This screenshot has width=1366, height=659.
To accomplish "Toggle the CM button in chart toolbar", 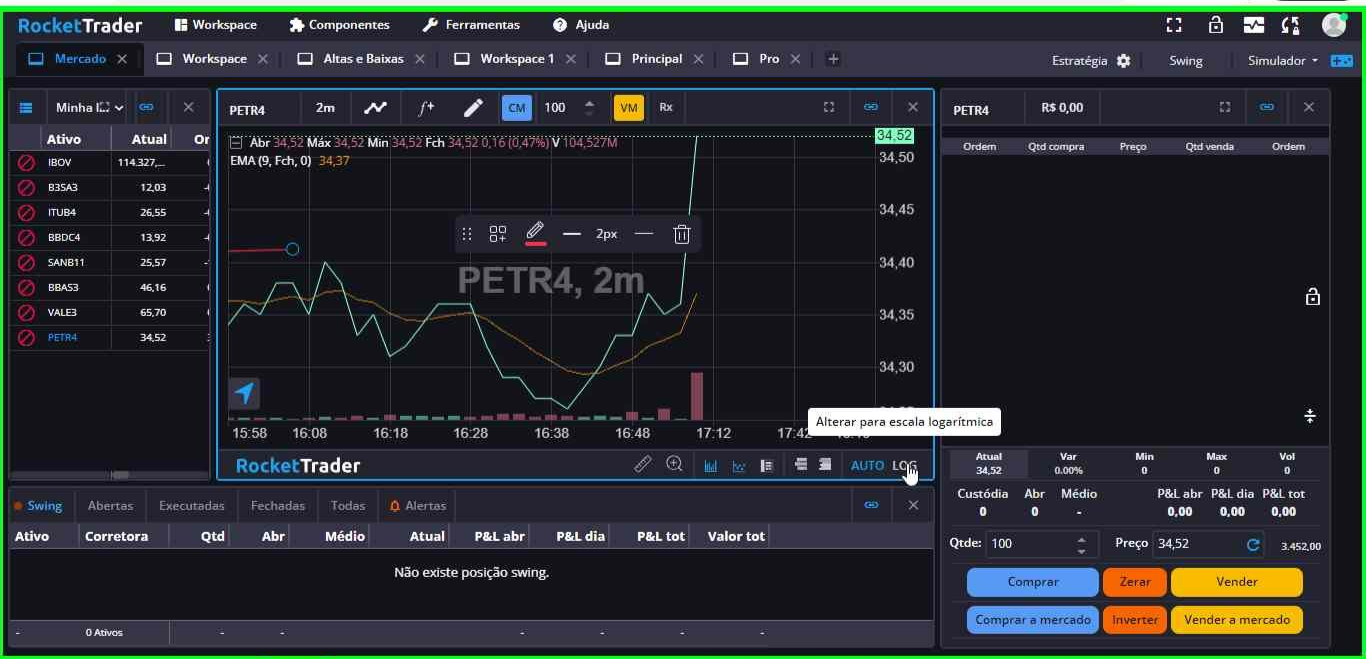I will click(516, 107).
